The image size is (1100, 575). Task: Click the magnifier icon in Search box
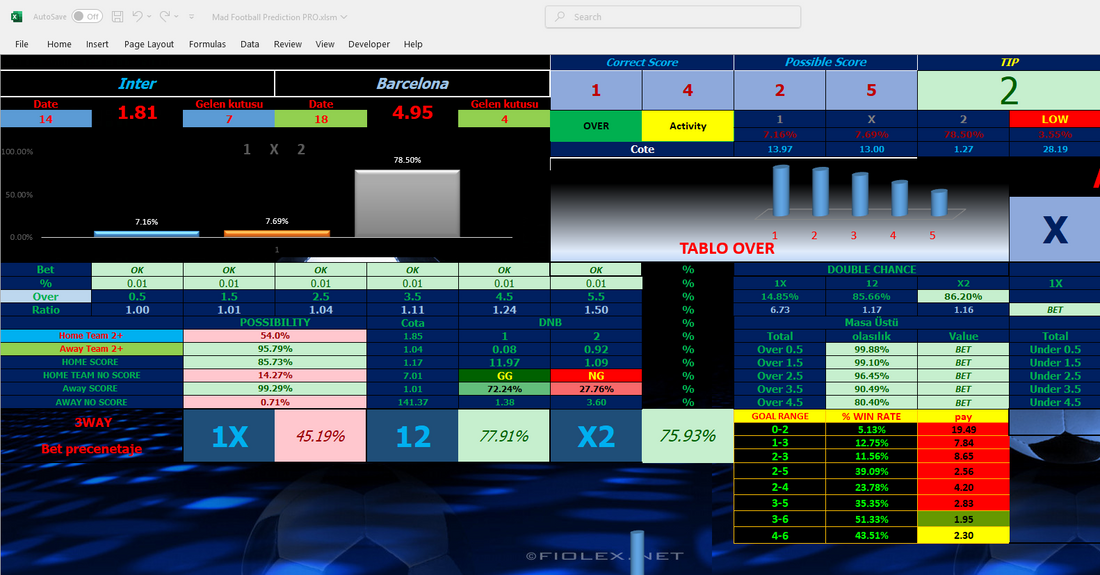[560, 17]
